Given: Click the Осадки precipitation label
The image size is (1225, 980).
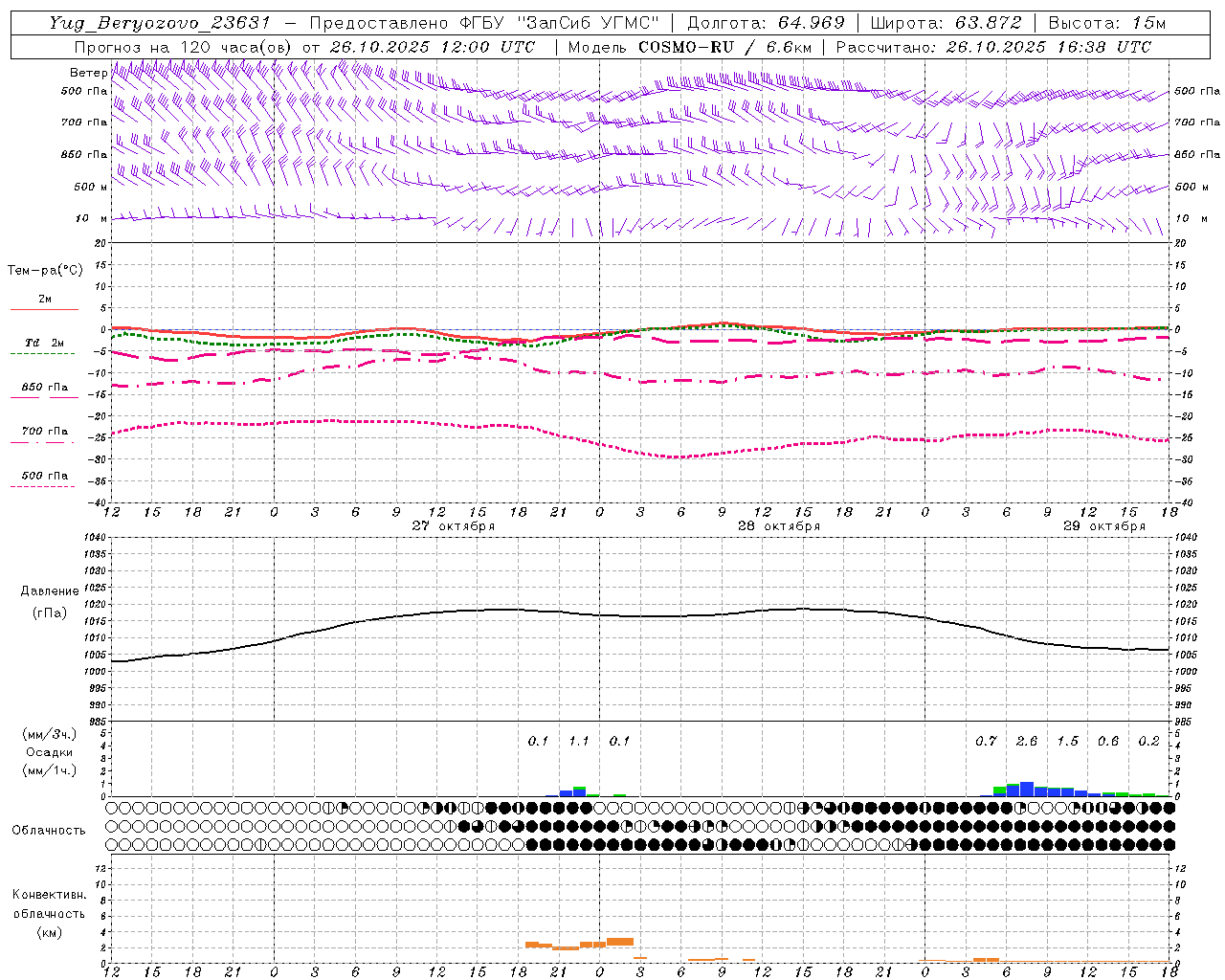Looking at the screenshot, I should coord(50,752).
